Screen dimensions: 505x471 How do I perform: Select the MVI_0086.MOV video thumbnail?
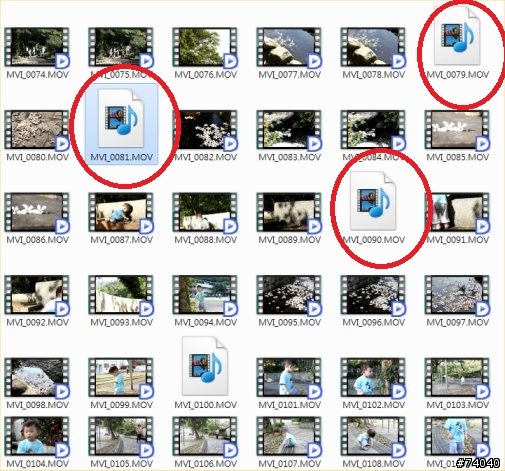click(37, 213)
